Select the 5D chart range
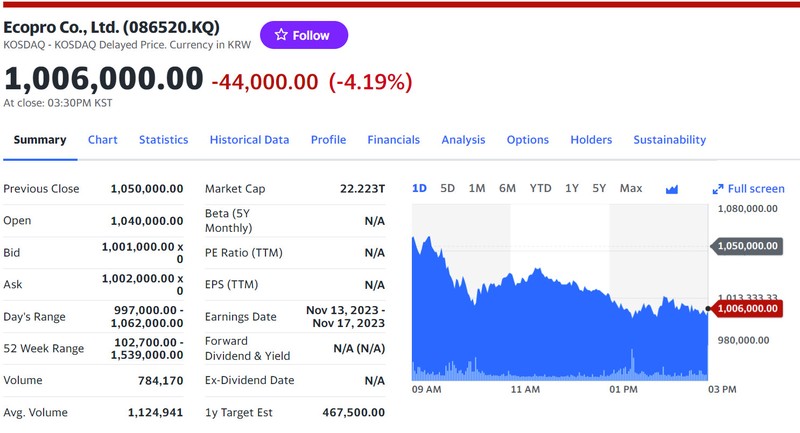 click(x=447, y=188)
